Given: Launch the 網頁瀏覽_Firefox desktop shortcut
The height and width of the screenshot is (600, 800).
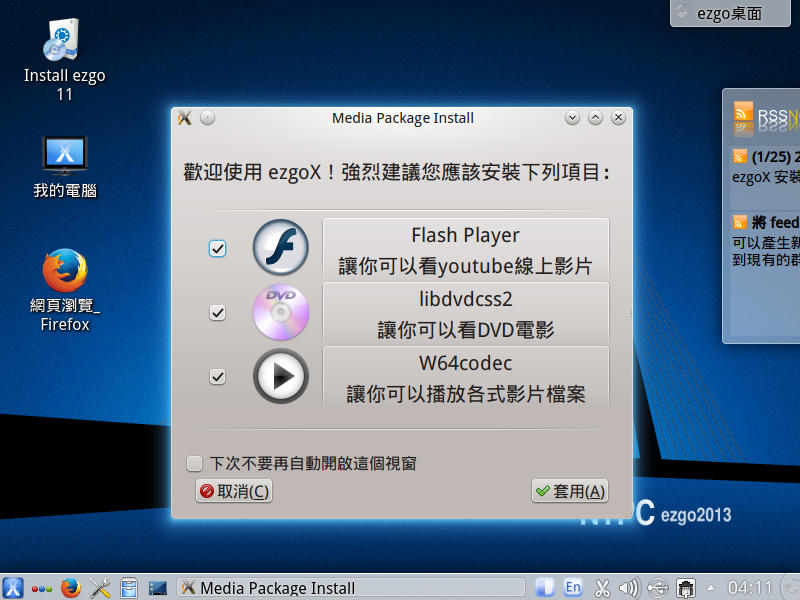Looking at the screenshot, I should tap(65, 290).
